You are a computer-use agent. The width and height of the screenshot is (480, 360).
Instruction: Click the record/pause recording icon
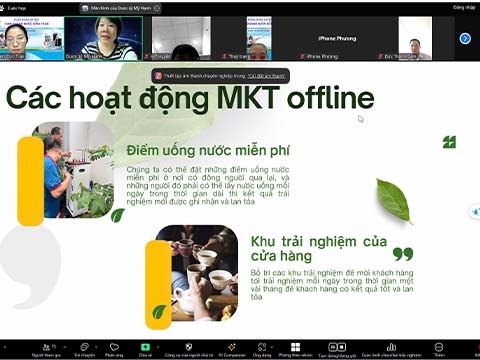click(x=337, y=347)
